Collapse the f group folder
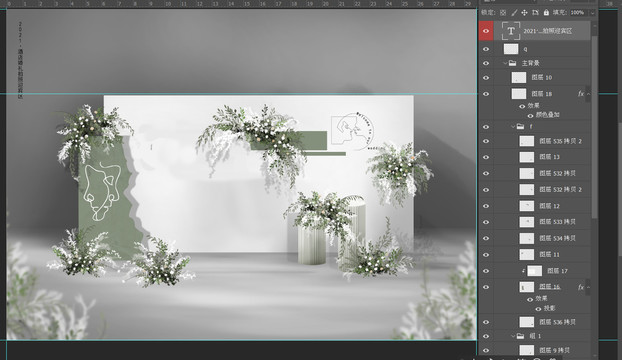622x360 pixels. [x=513, y=127]
